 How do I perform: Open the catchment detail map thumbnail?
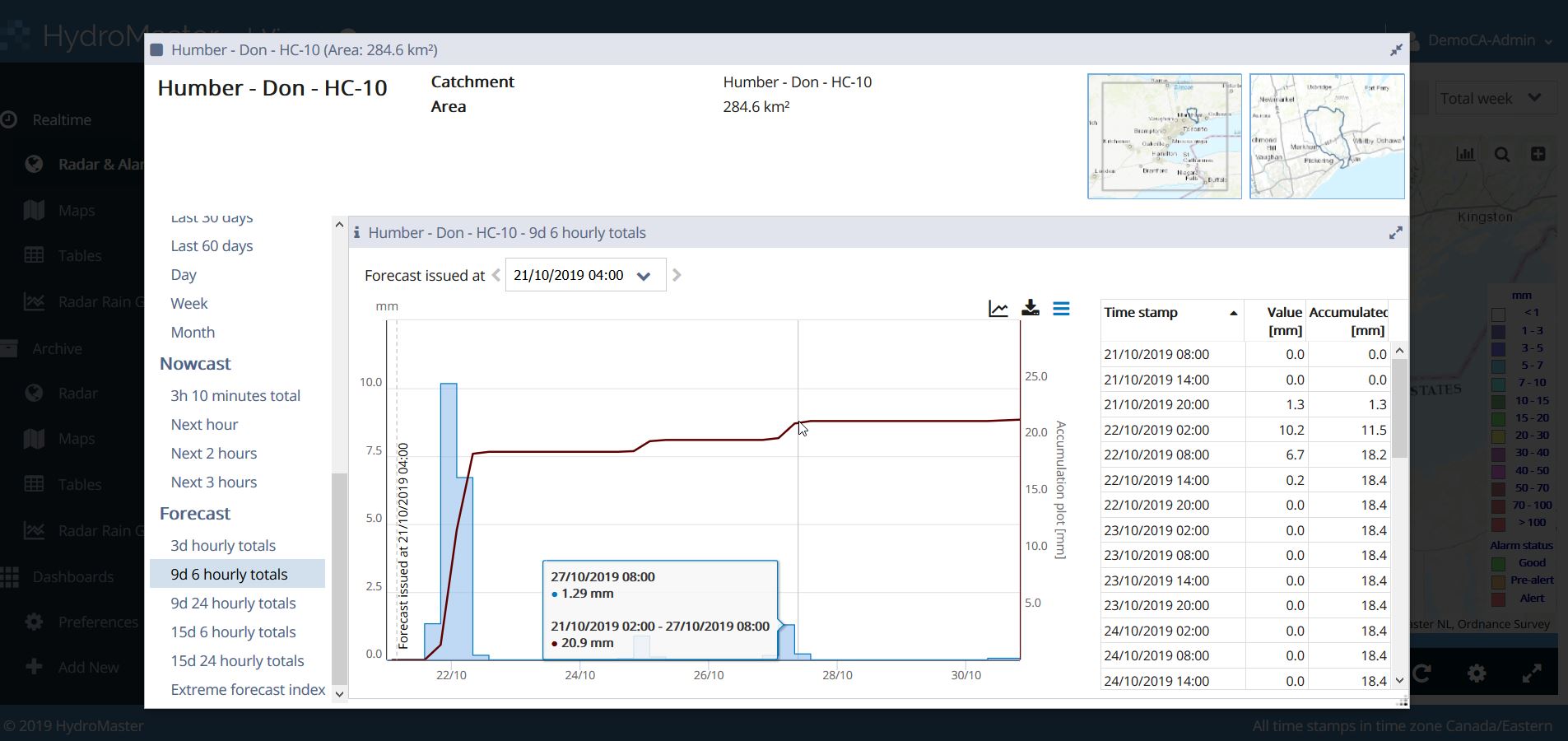click(x=1327, y=136)
